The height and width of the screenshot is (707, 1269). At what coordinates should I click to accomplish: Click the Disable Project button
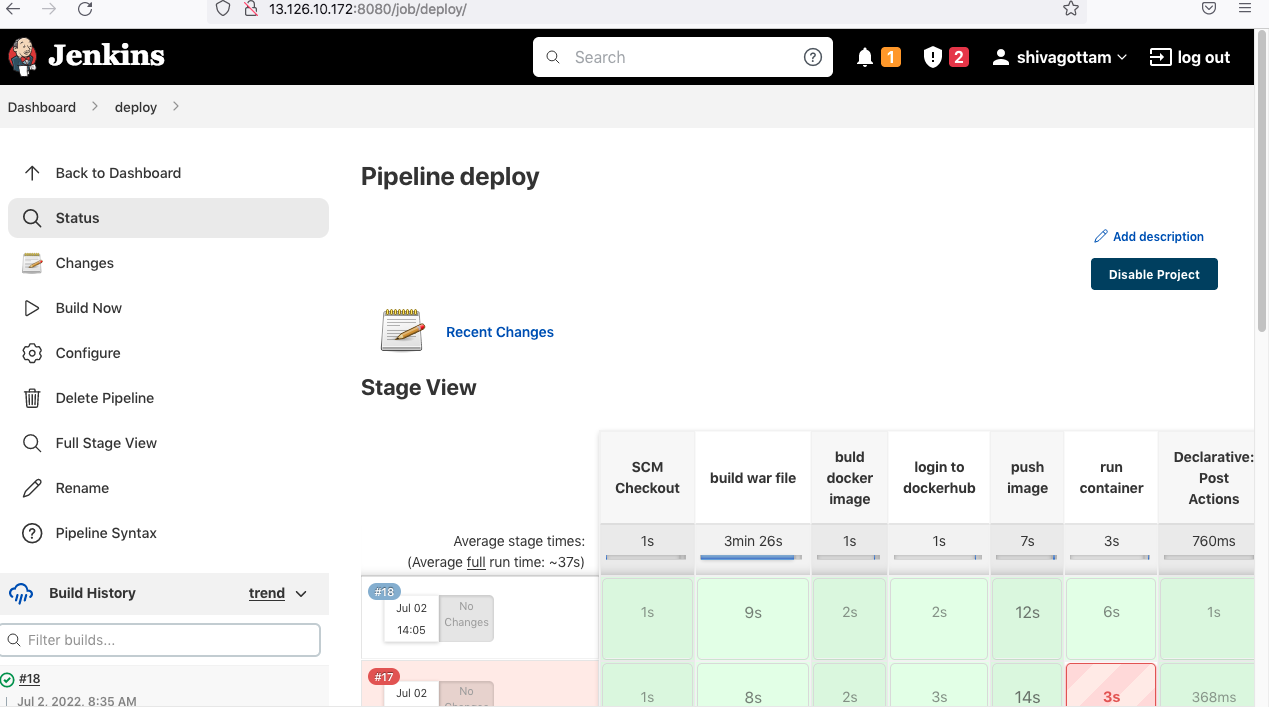[x=1154, y=274]
